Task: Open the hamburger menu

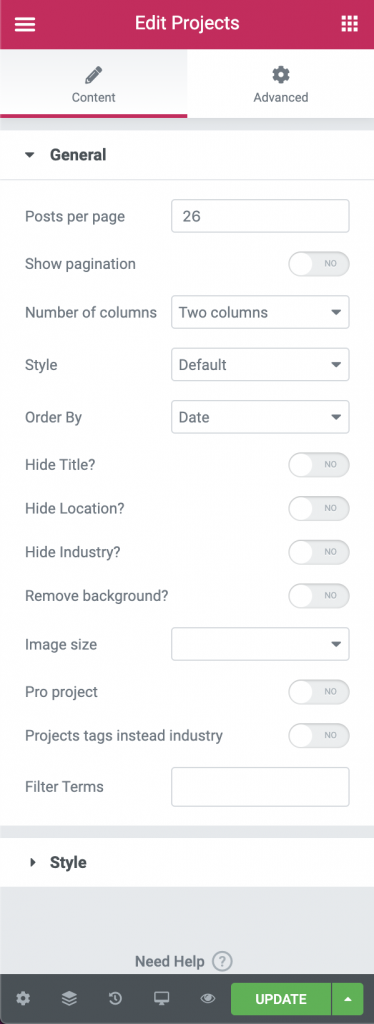Action: (25, 24)
